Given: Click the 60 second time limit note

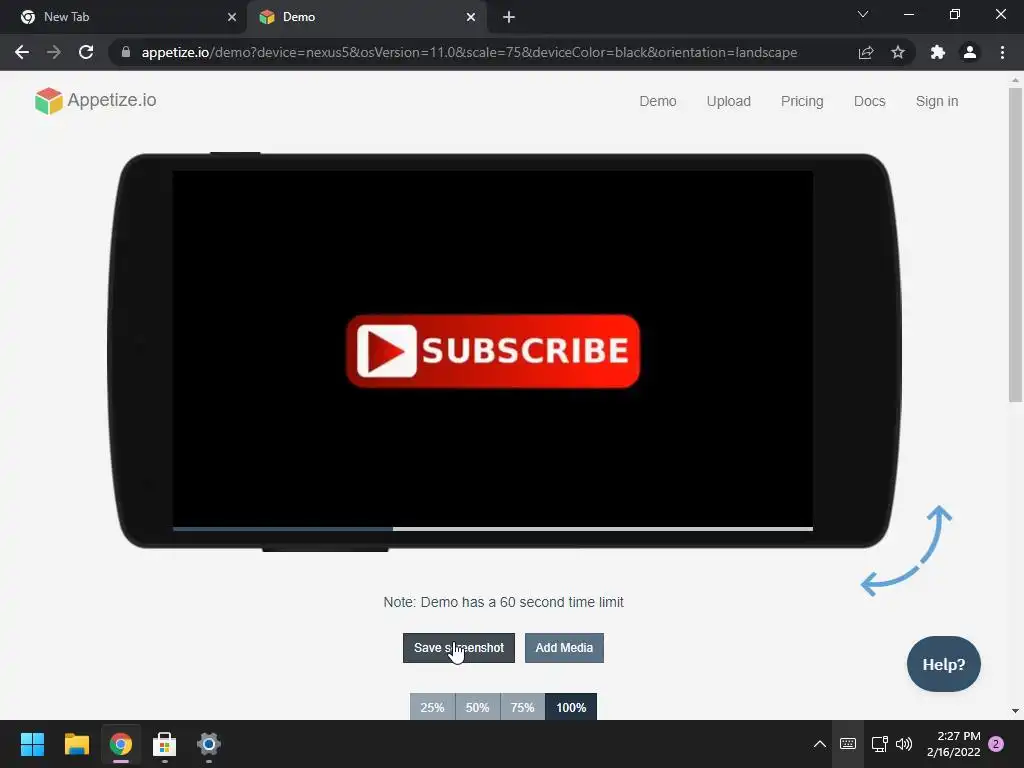Looking at the screenshot, I should tap(504, 602).
